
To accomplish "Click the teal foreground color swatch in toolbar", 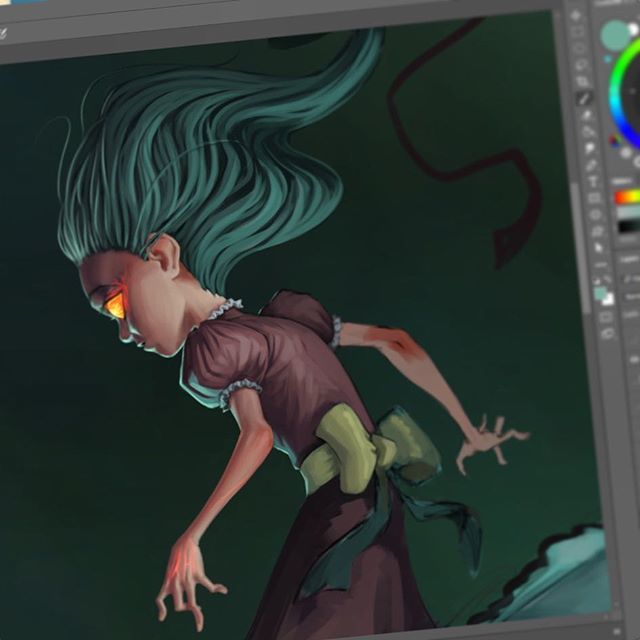I will click(599, 293).
